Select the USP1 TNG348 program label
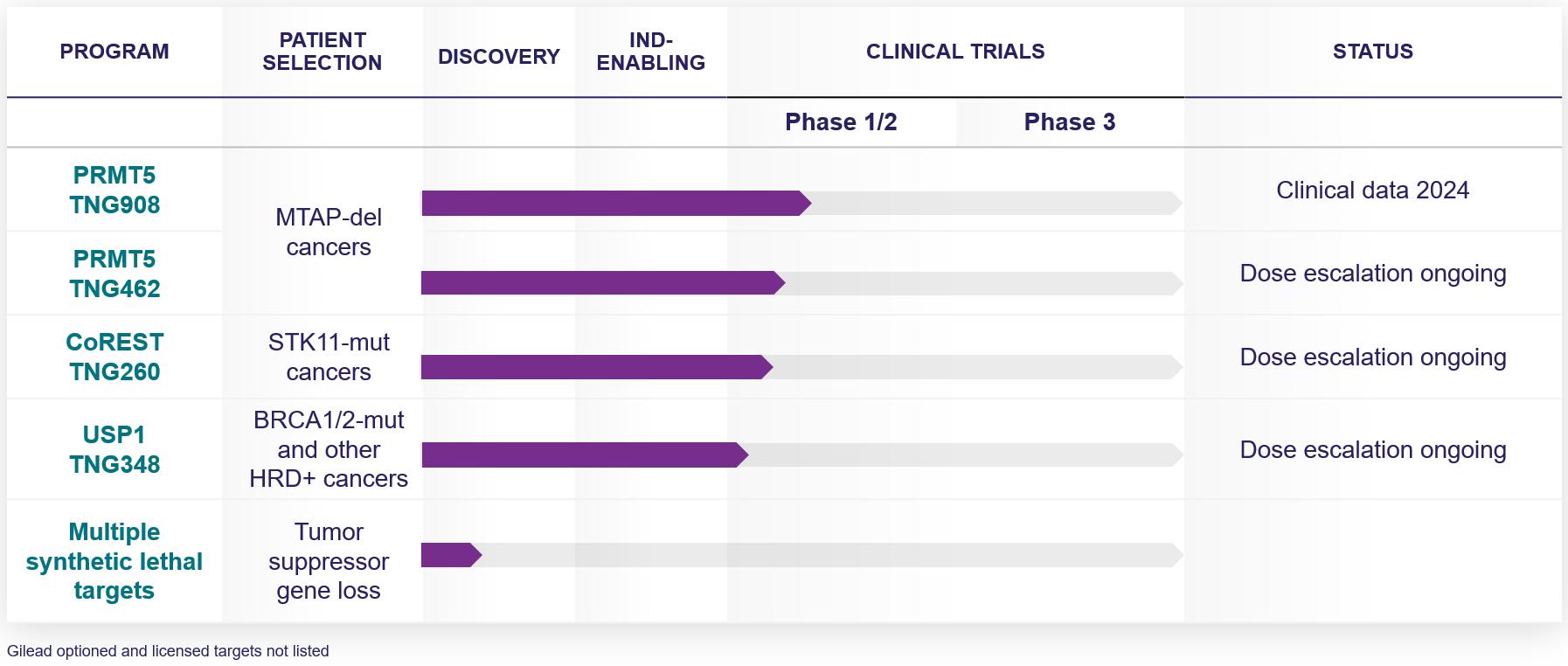The image size is (1568, 666). click(x=114, y=449)
